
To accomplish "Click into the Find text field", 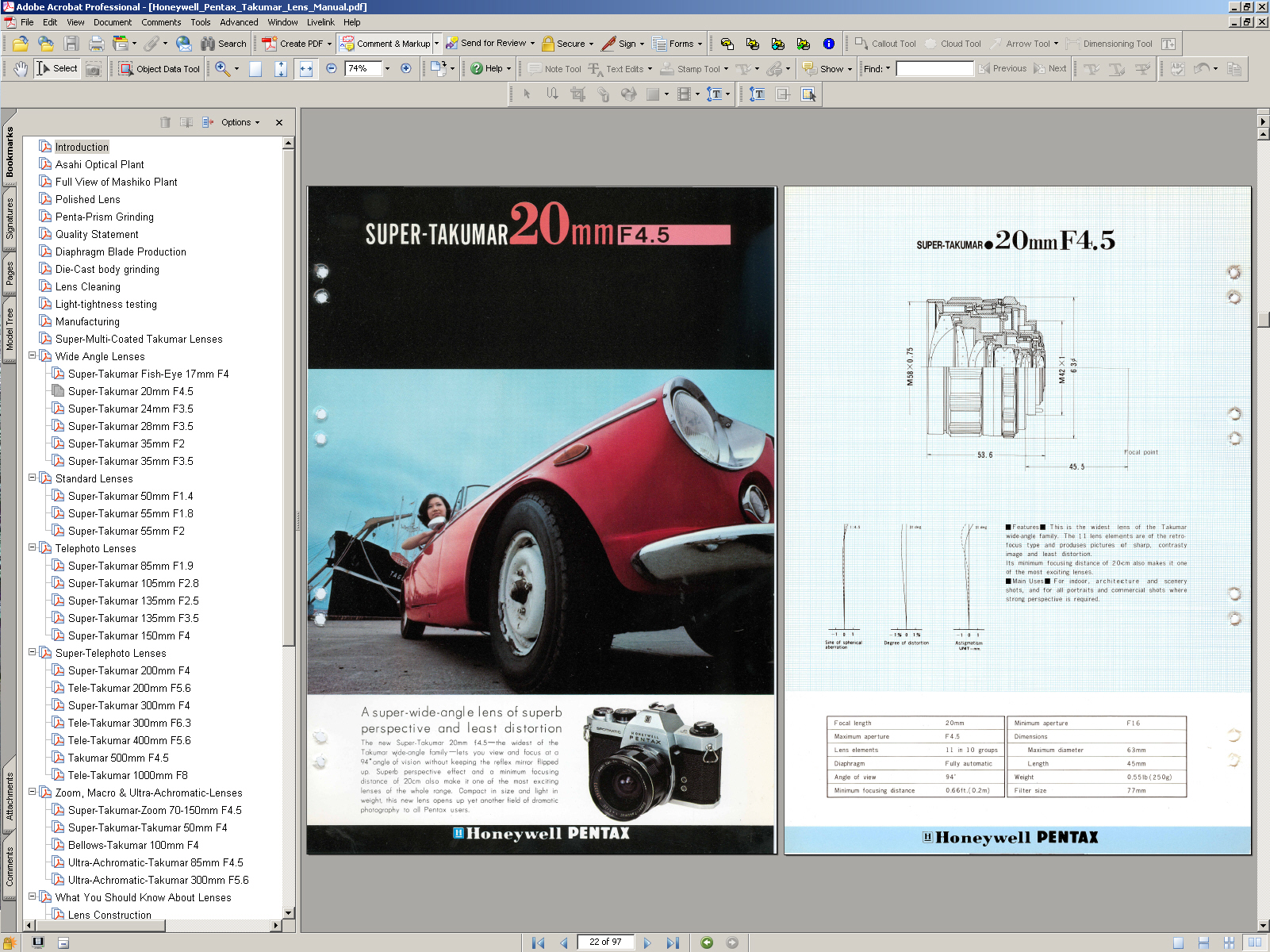I will 934,69.
